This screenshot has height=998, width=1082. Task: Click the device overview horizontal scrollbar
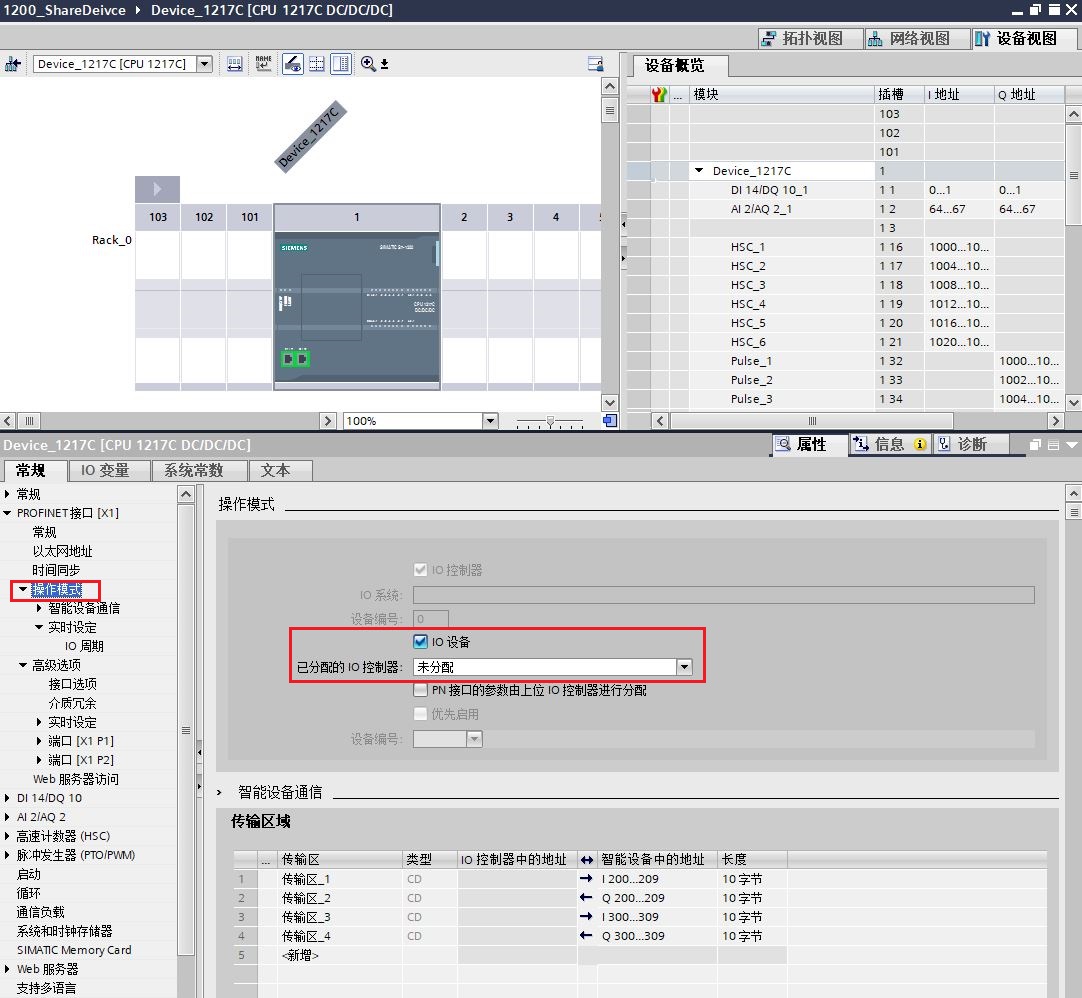pyautogui.click(x=812, y=420)
